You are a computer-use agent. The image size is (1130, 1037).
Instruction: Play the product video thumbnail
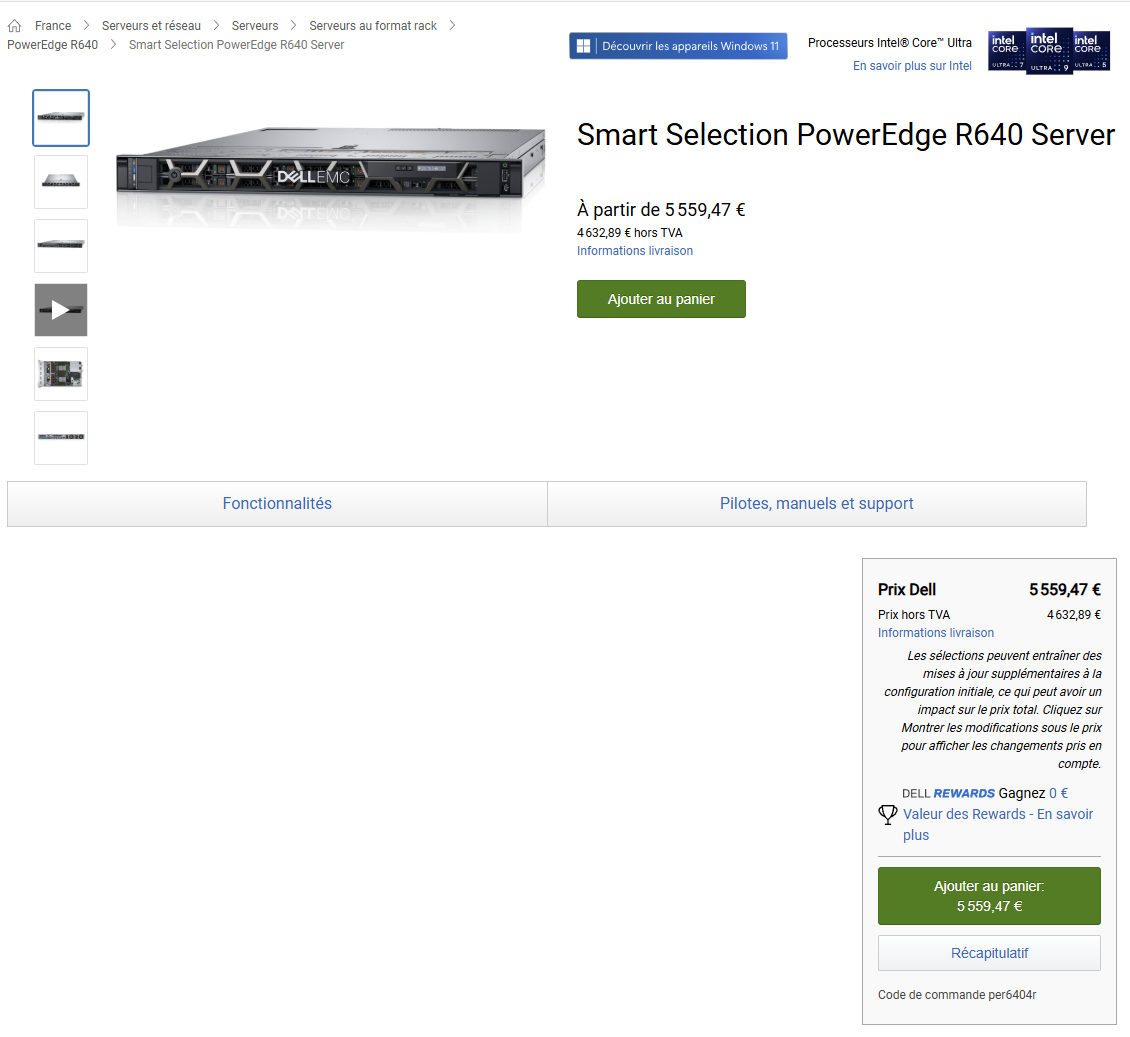click(x=61, y=310)
